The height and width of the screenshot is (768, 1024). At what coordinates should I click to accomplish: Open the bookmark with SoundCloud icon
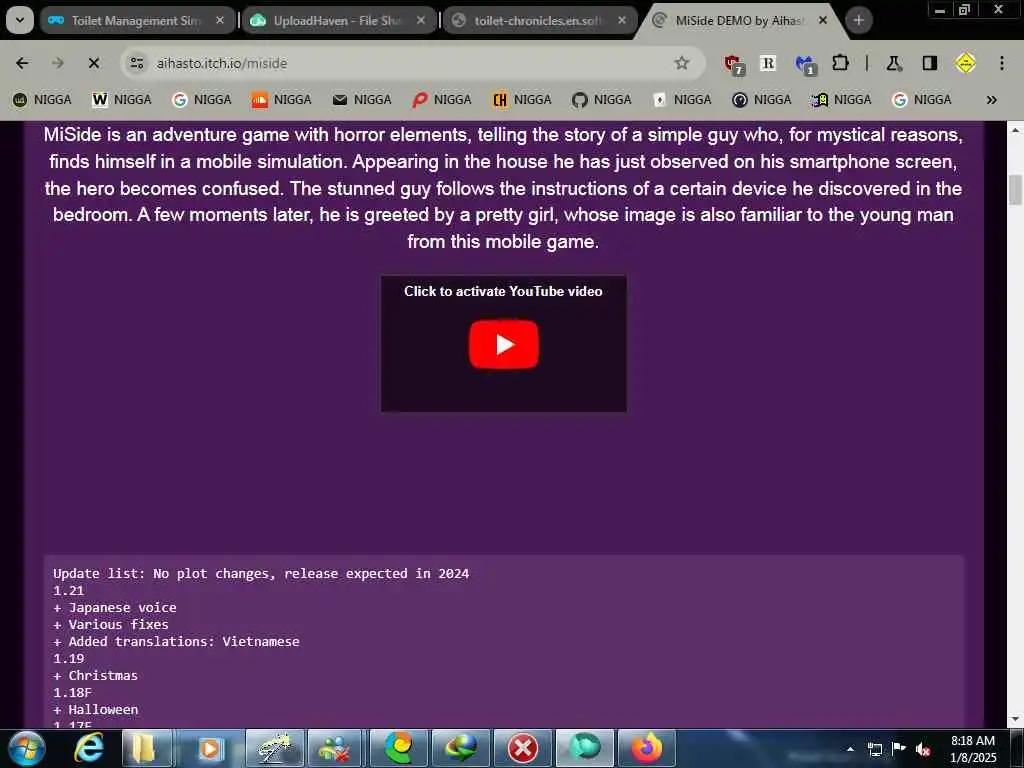(x=282, y=100)
